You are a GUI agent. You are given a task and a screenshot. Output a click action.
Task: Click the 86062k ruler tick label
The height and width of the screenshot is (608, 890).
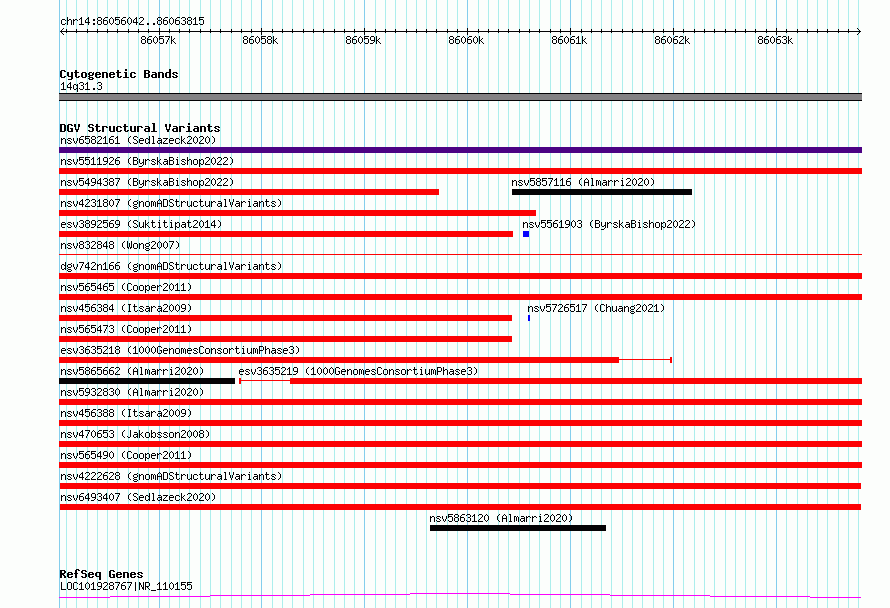tap(672, 40)
